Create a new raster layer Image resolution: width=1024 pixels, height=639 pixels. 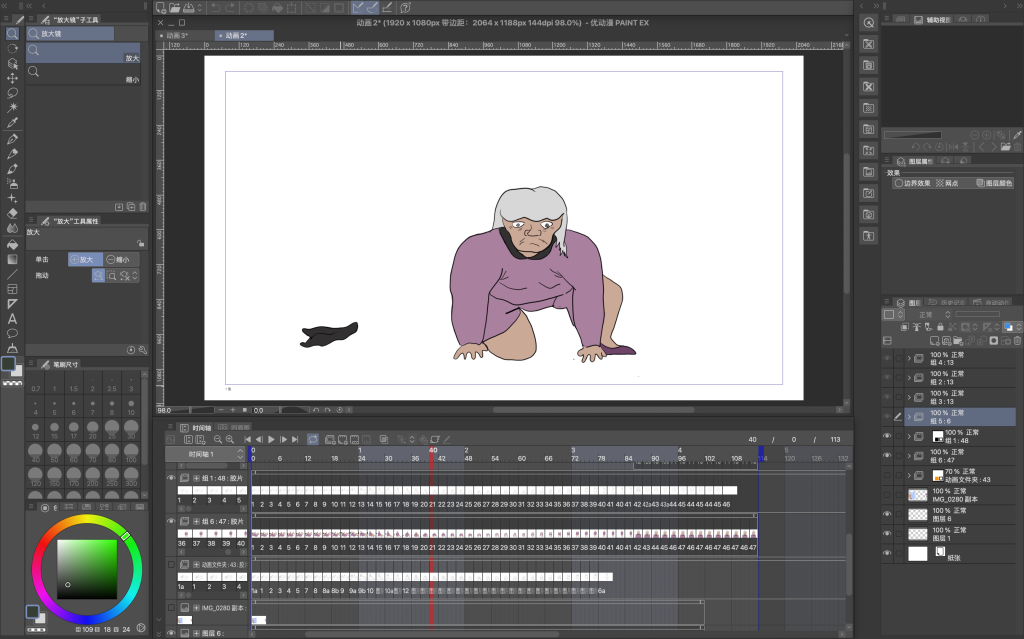pyautogui.click(x=935, y=341)
